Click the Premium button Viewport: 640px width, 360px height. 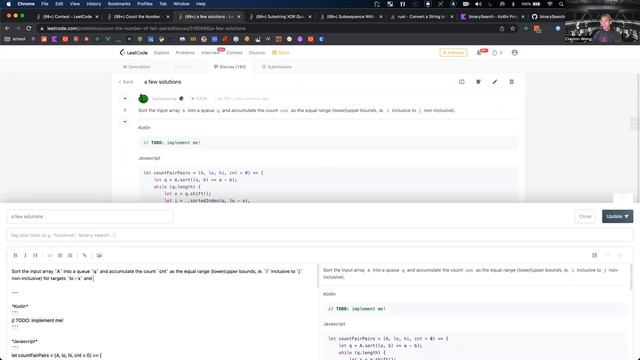tap(453, 53)
